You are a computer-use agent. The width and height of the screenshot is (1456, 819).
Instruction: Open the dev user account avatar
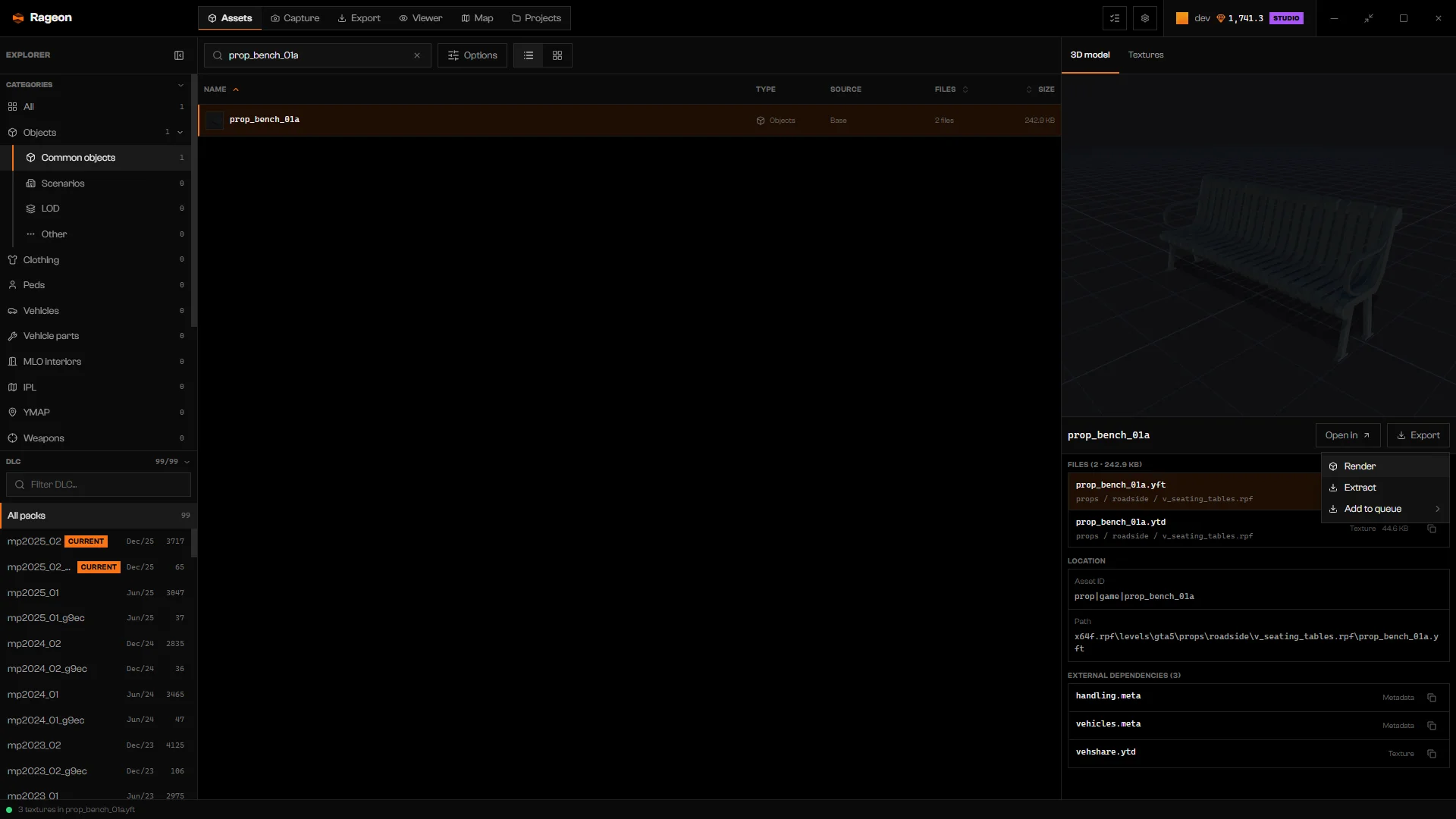1182,18
